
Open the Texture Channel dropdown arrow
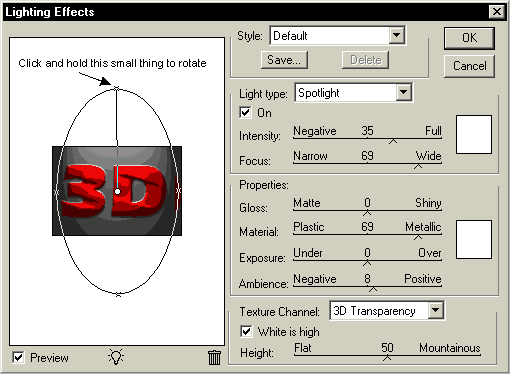pos(436,311)
